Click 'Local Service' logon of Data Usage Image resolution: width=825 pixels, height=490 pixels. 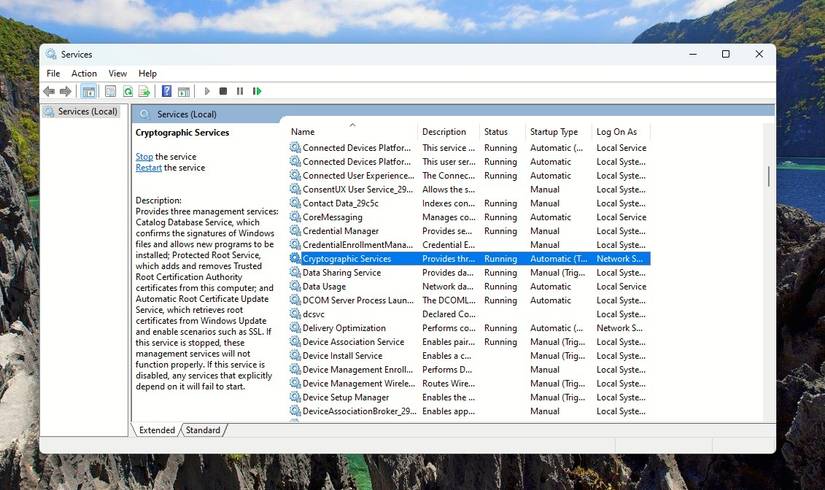621,286
